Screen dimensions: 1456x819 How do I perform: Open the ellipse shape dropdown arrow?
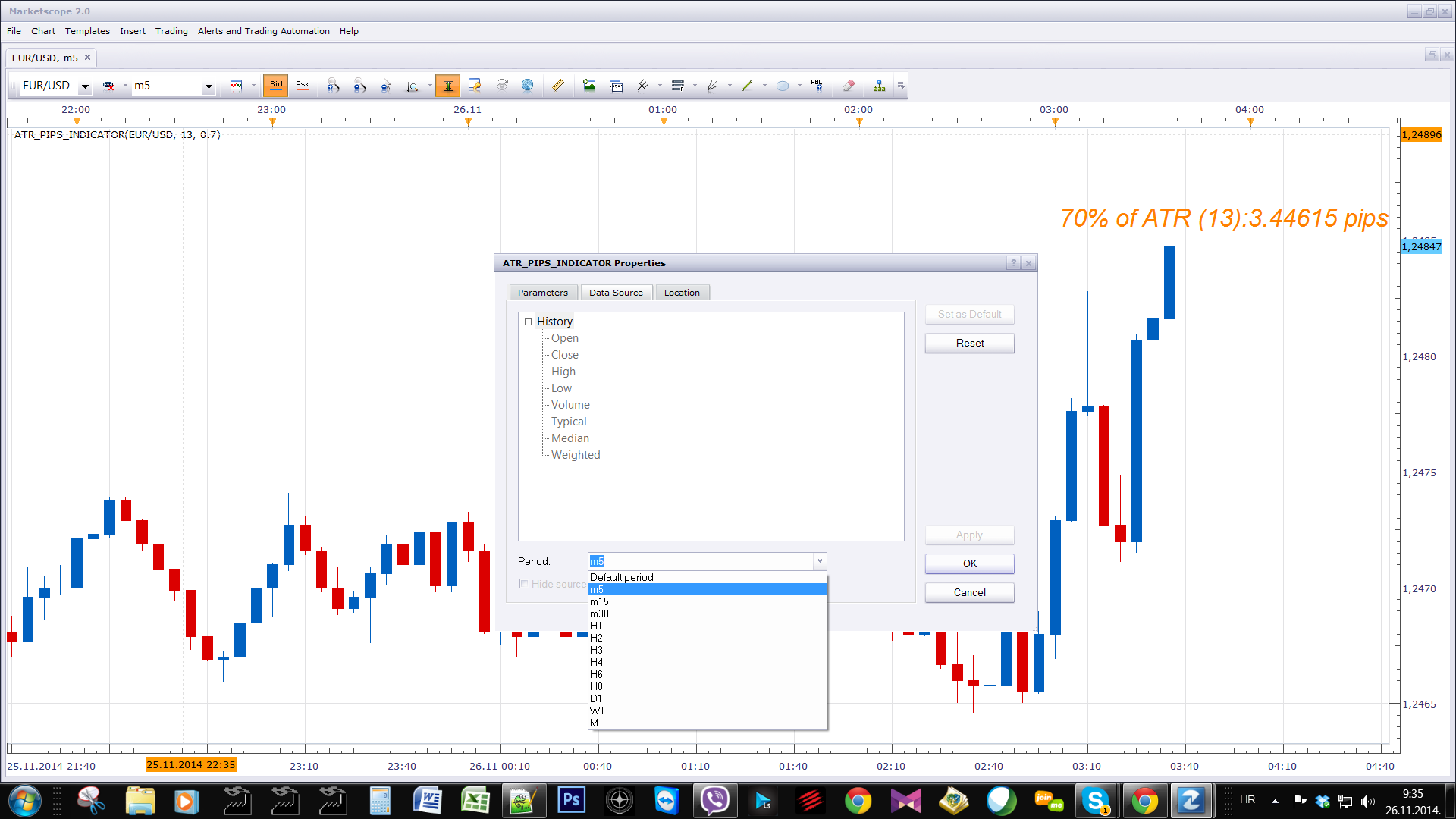pos(799,86)
